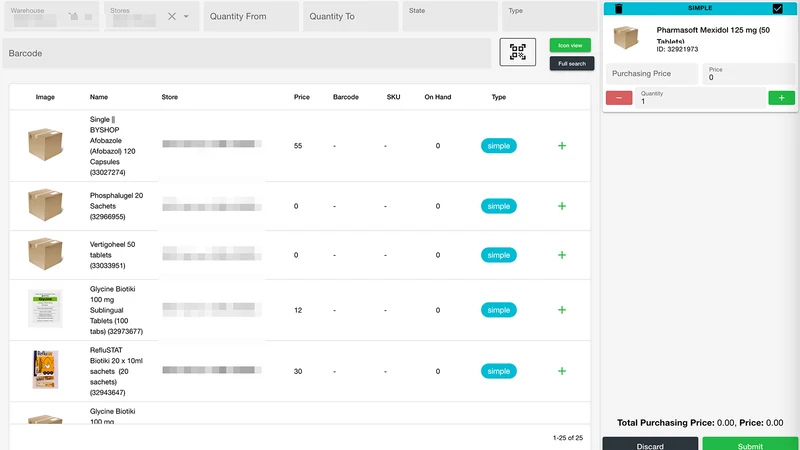Image resolution: width=800 pixels, height=450 pixels.
Task: Click the simple tag for Afobazole row
Action: pyautogui.click(x=498, y=146)
